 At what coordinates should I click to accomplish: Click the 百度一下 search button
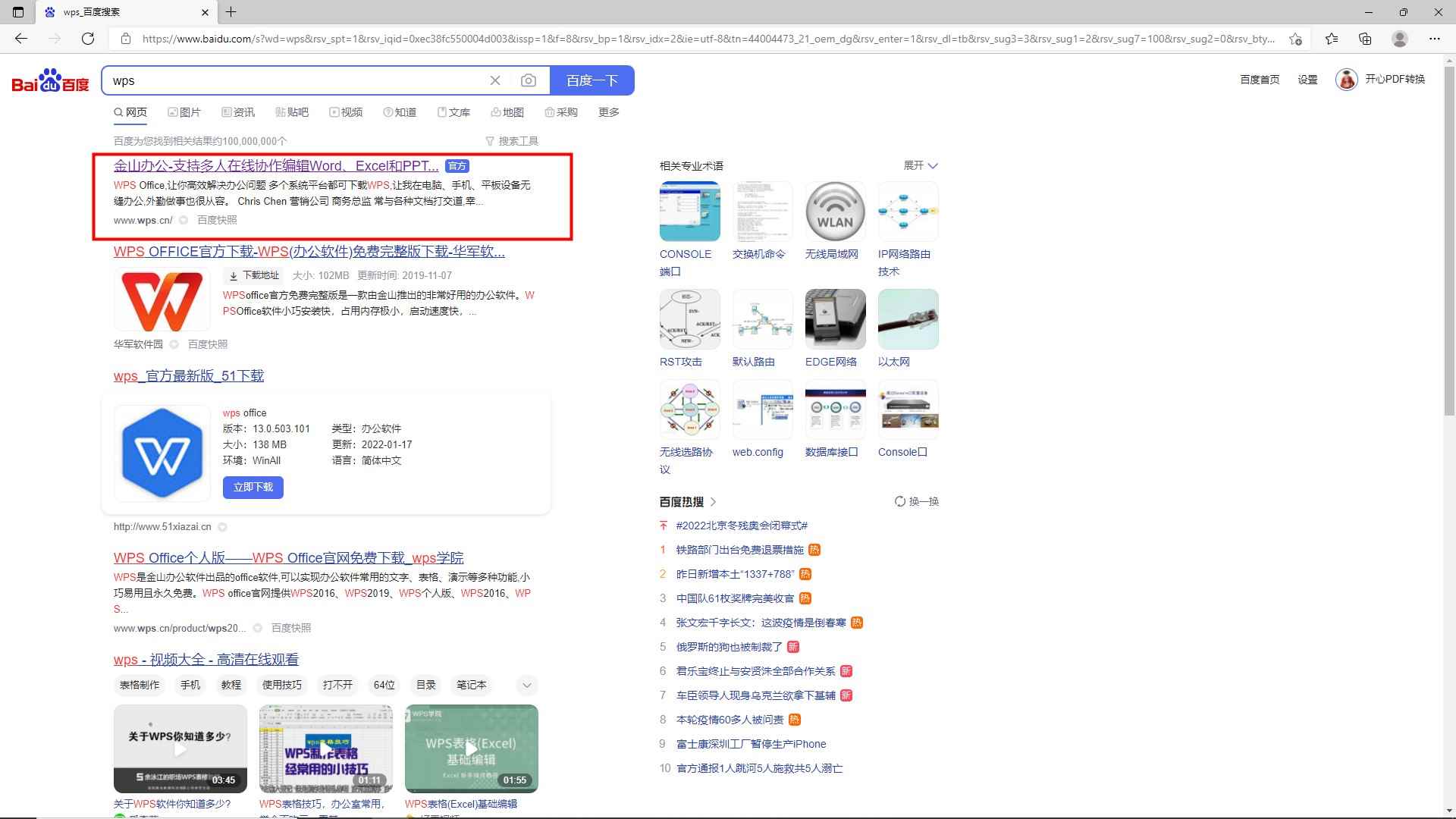click(591, 80)
